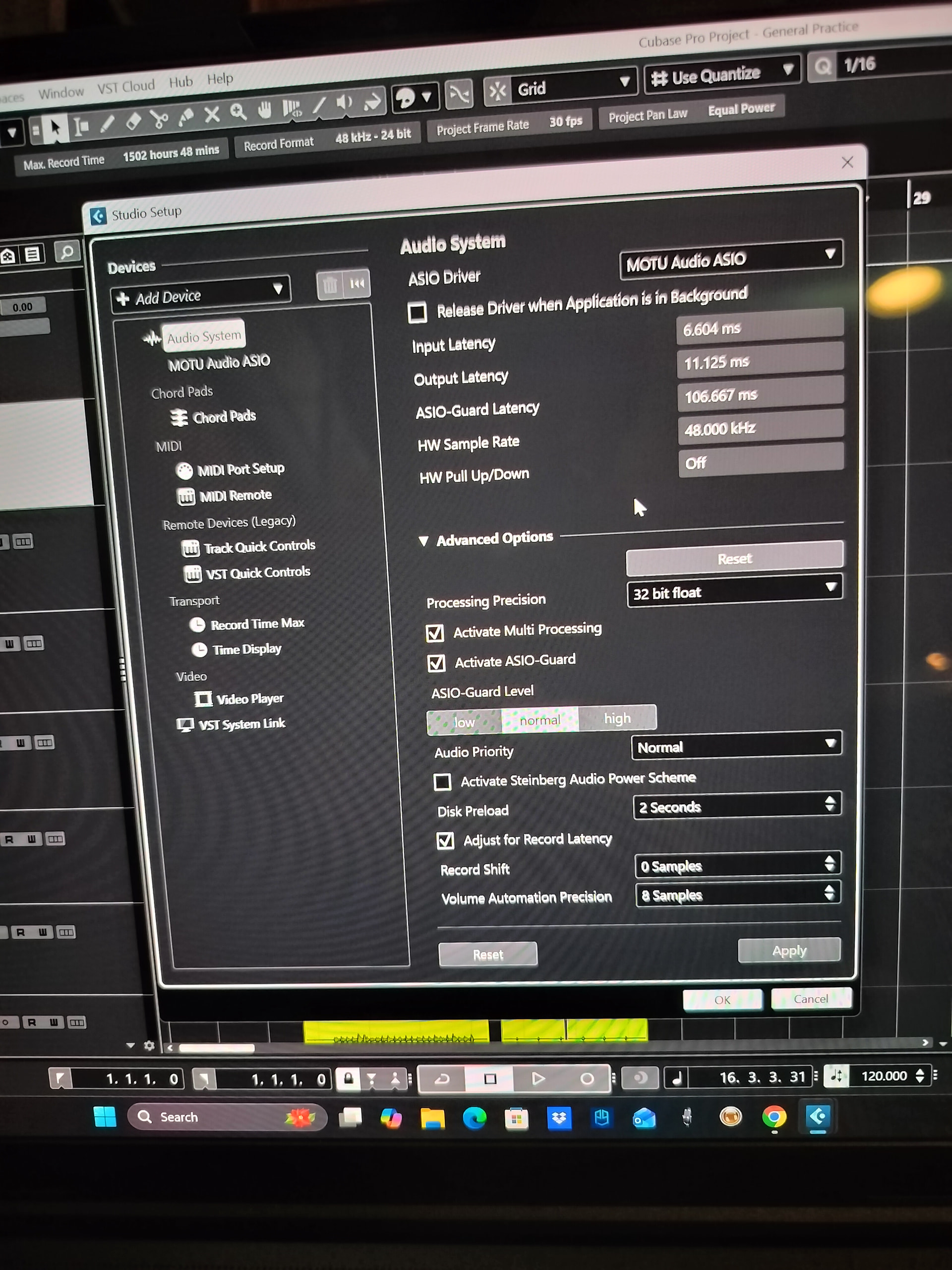Select the Scissors split tool
The height and width of the screenshot is (1270, 952).
(x=159, y=119)
